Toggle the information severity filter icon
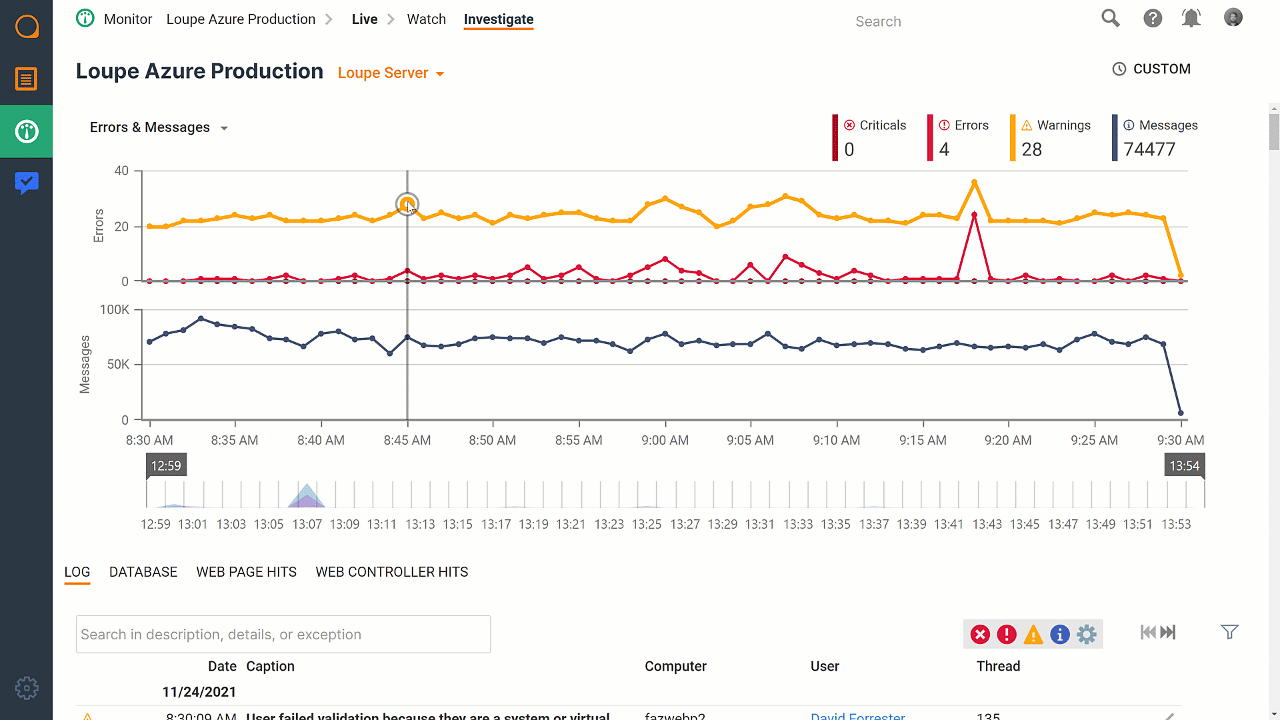This screenshot has width=1280, height=720. 1060,634
